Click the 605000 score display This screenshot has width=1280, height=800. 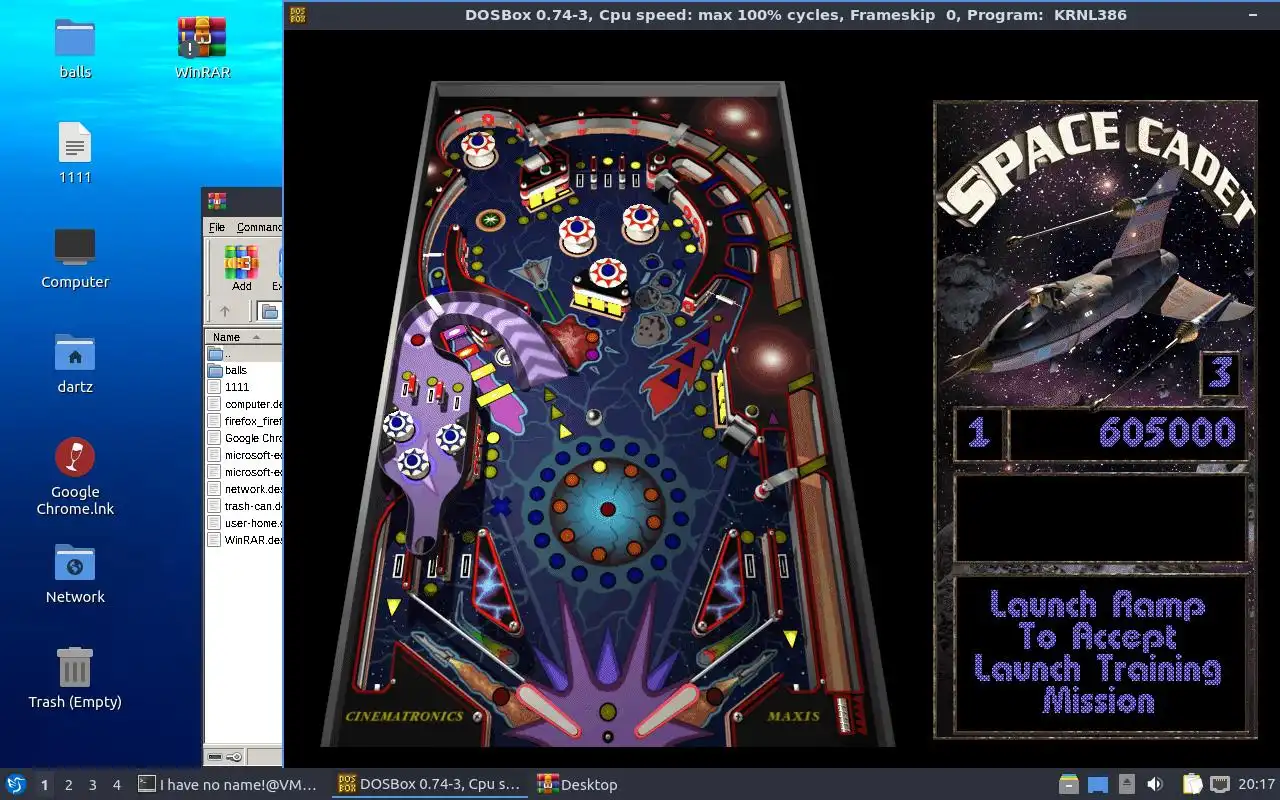point(1129,433)
